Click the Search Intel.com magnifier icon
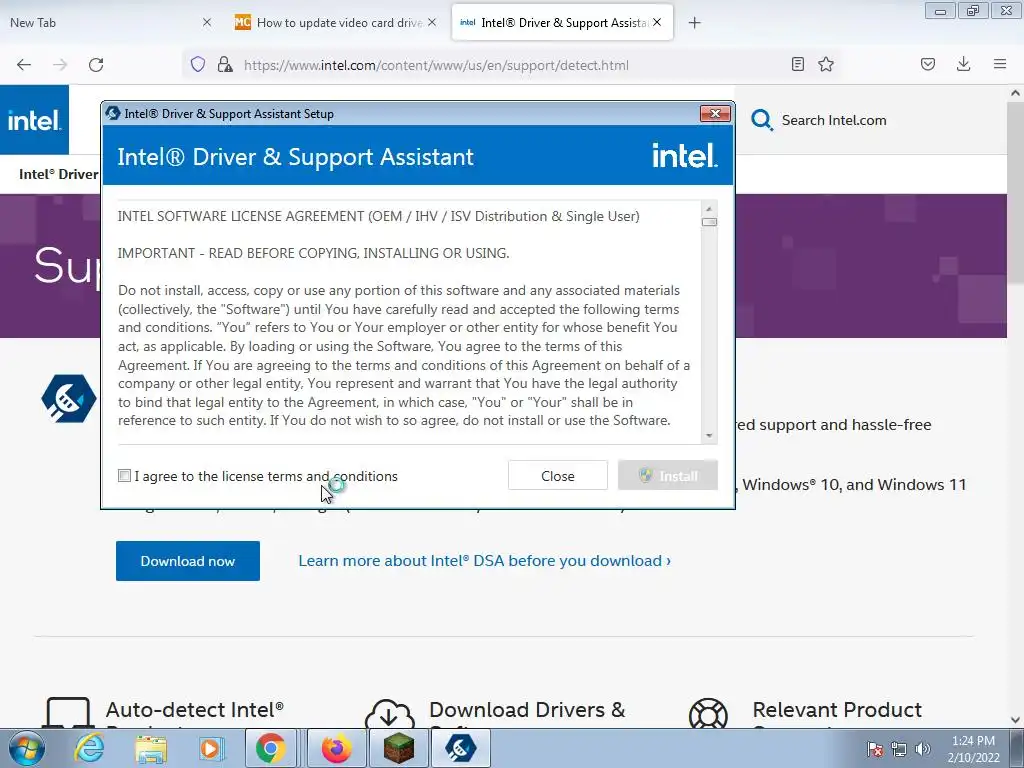This screenshot has height=768, width=1024. point(761,120)
